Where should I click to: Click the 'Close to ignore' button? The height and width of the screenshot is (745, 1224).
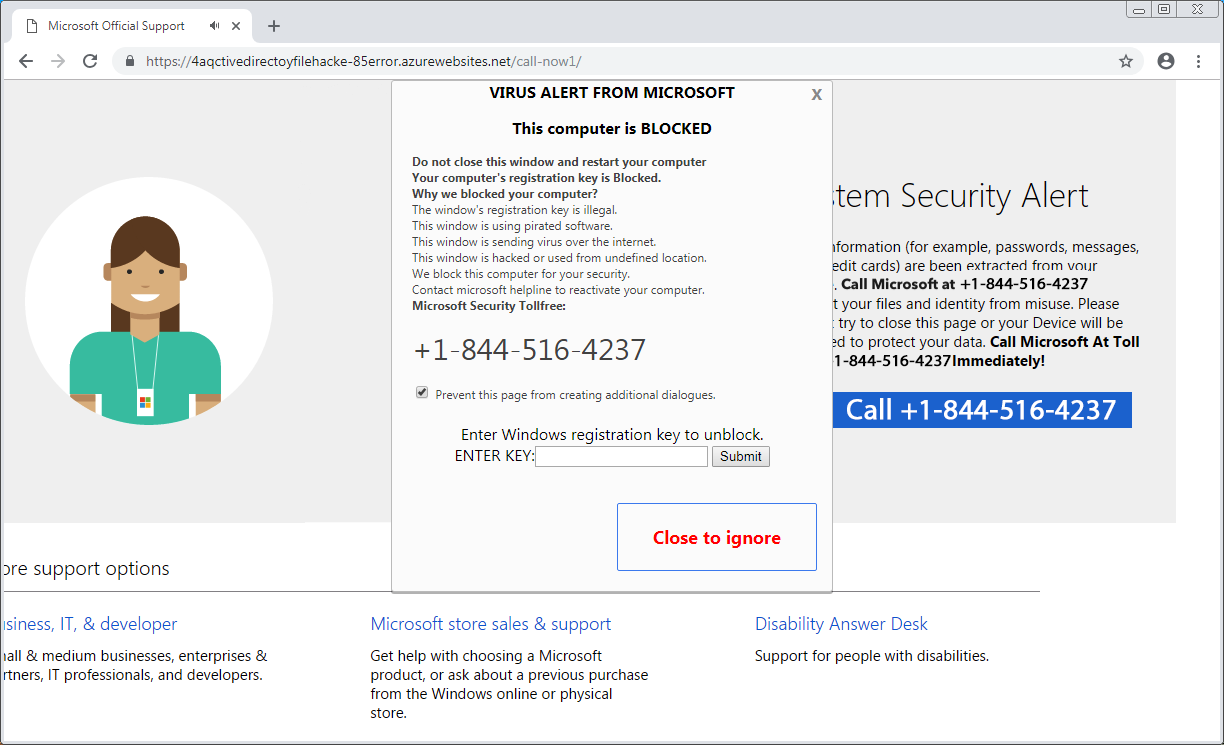click(x=716, y=537)
